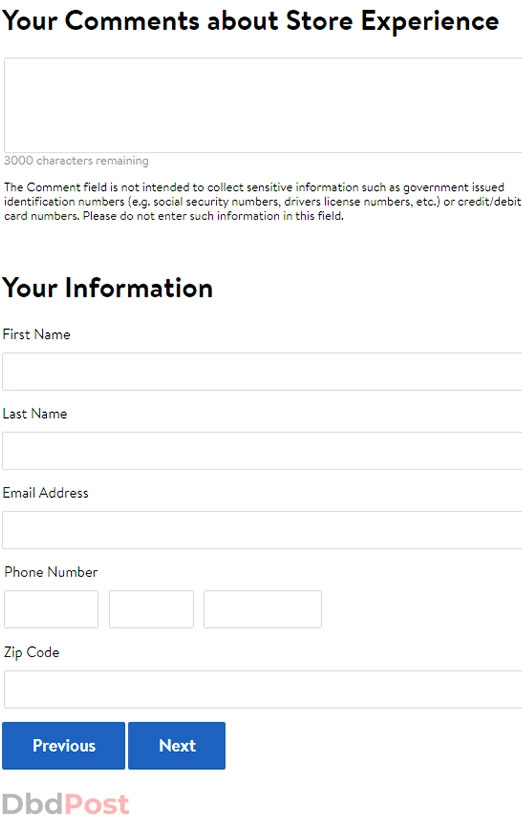This screenshot has height=826, width=522.
Task: Click the Zip Code label
Action: click(x=32, y=652)
